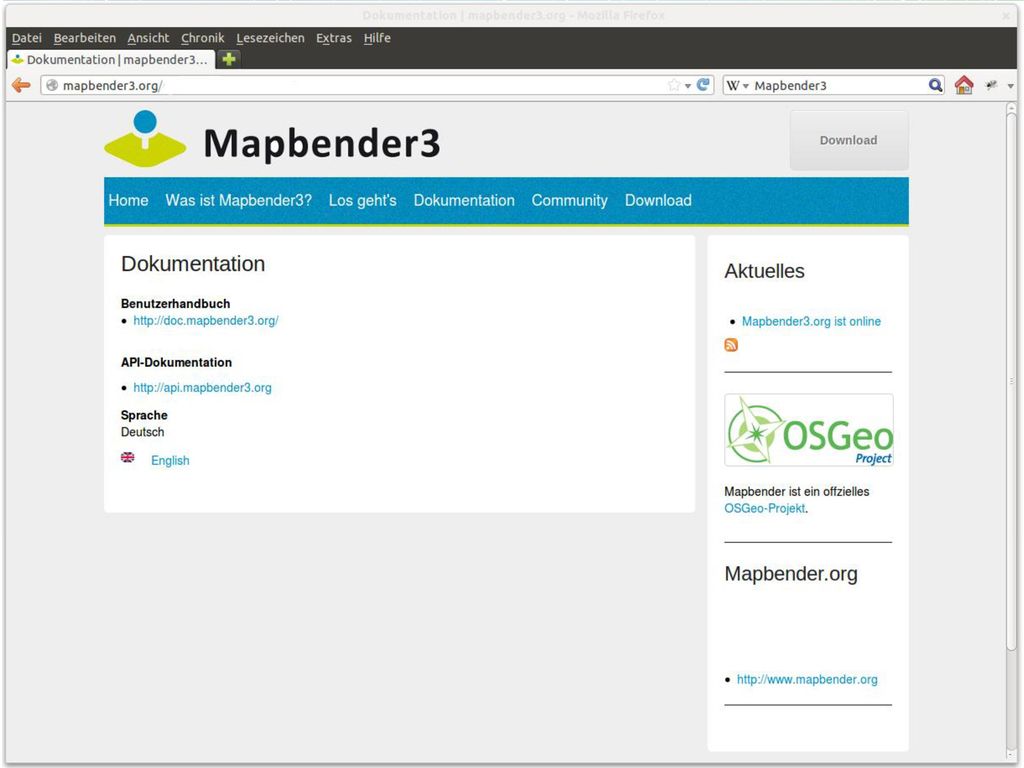The width and height of the screenshot is (1024, 768).
Task: Expand the toolbar overflow arrow at far right
Action: point(1011,86)
